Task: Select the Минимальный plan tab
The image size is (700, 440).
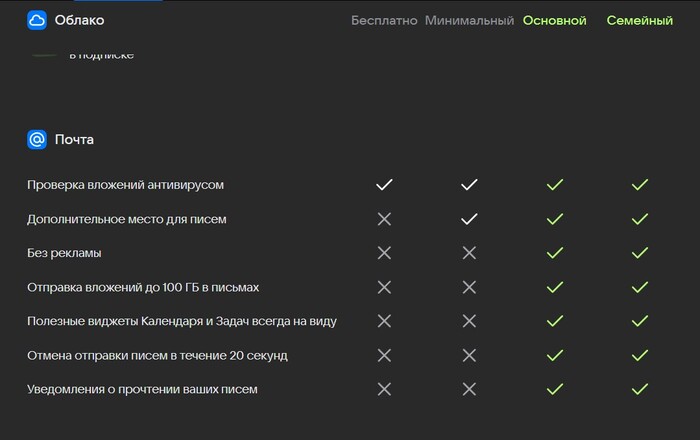Action: click(469, 21)
